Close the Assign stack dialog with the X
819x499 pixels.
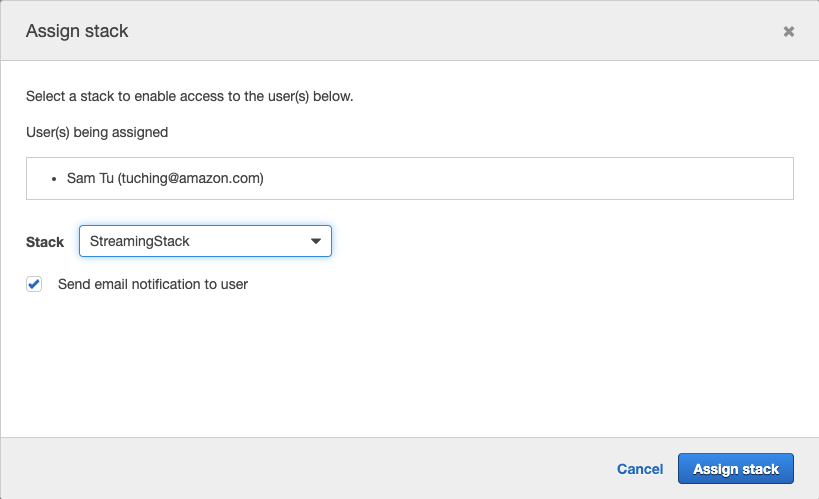click(x=788, y=32)
